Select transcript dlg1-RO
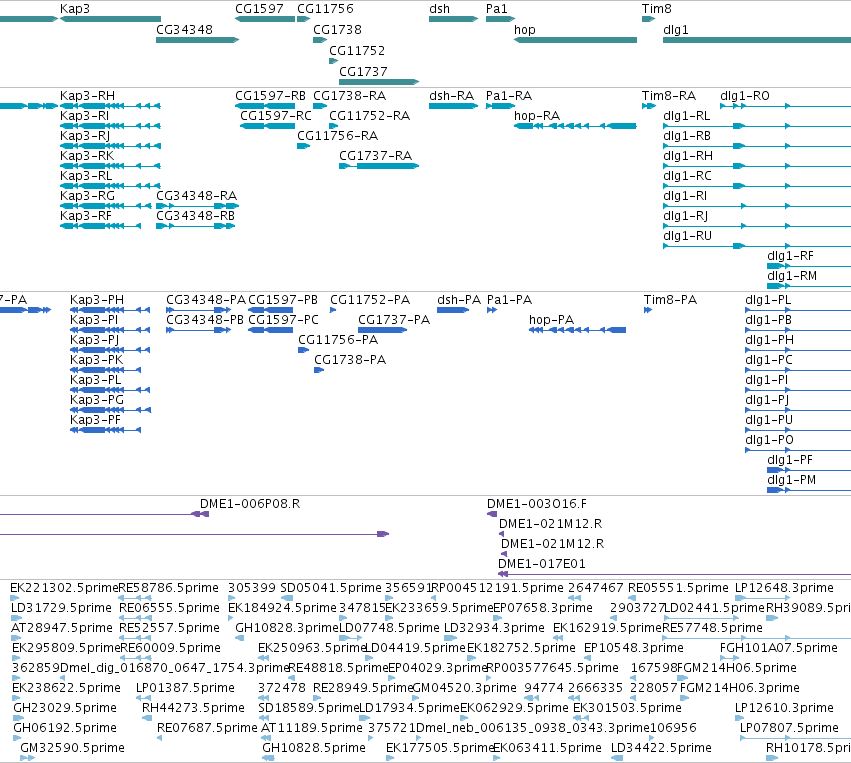The height and width of the screenshot is (763, 851). [785, 106]
